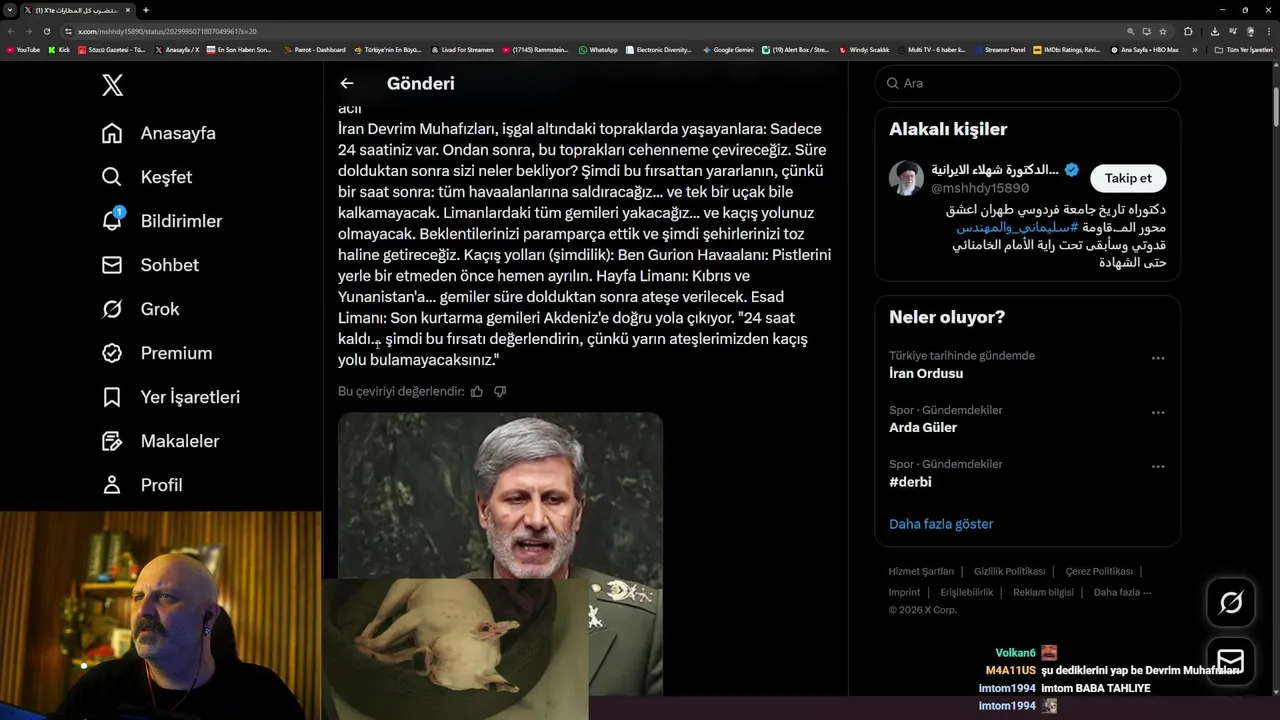This screenshot has width=1280, height=720.
Task: Open floating Grok button
Action: [1231, 602]
